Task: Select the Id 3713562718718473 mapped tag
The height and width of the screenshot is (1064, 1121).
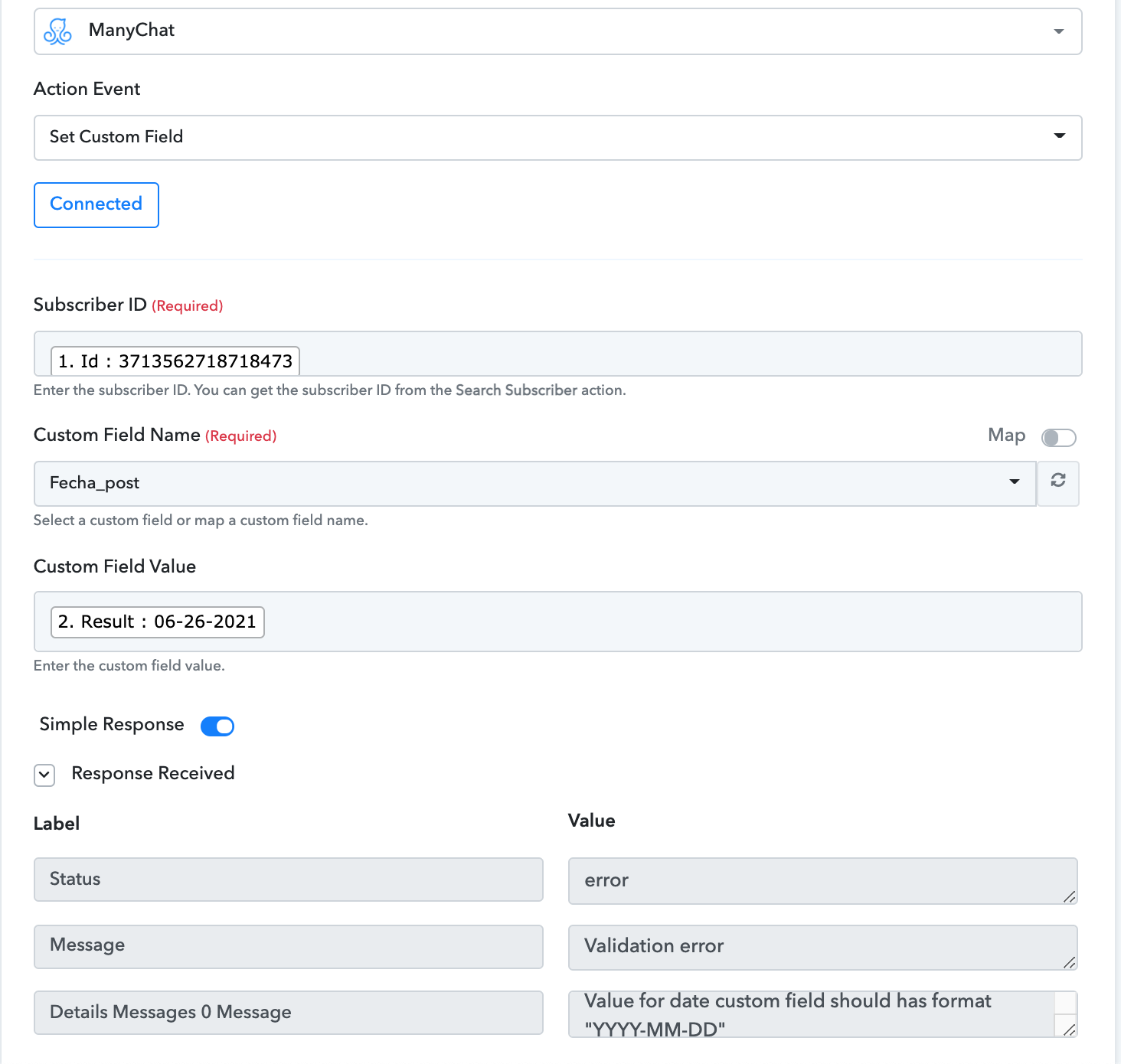Action: pyautogui.click(x=175, y=361)
